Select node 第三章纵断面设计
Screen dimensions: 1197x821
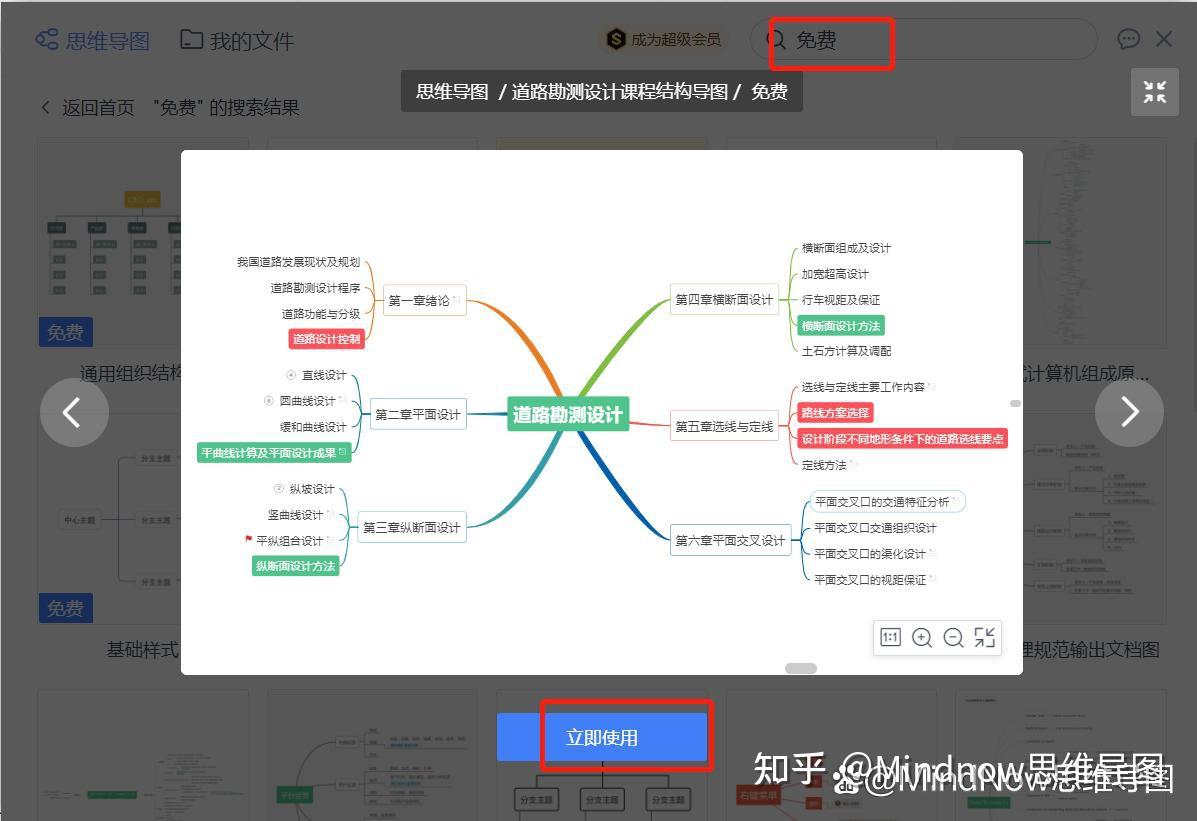[x=412, y=527]
